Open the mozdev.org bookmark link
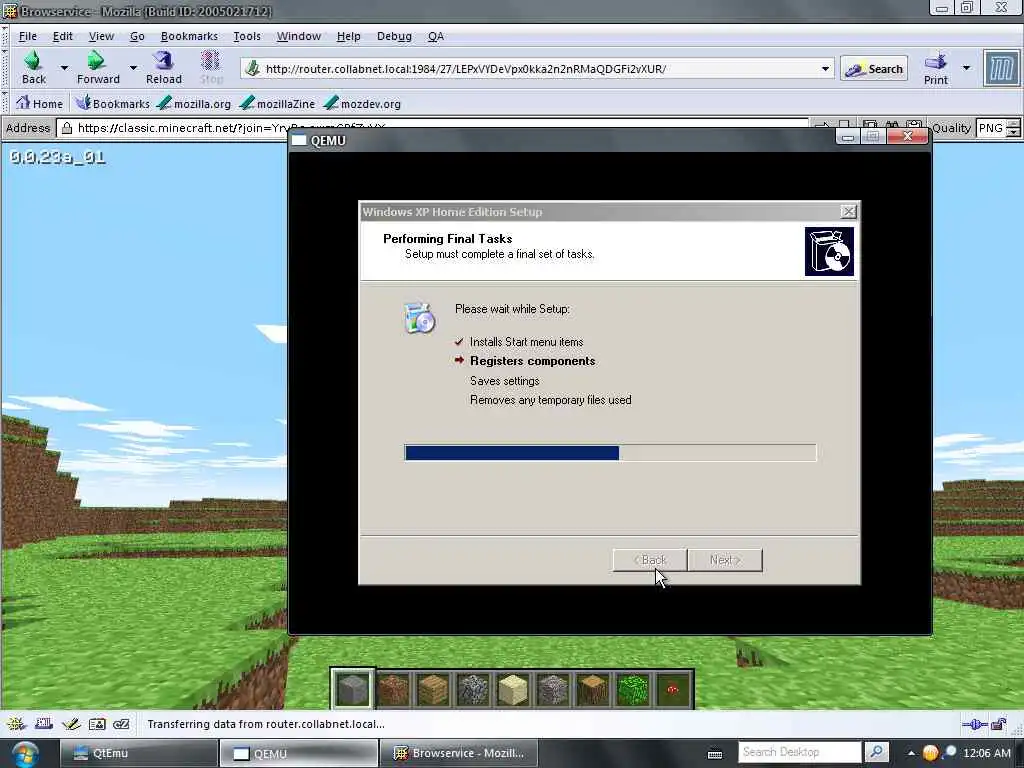 [362, 103]
